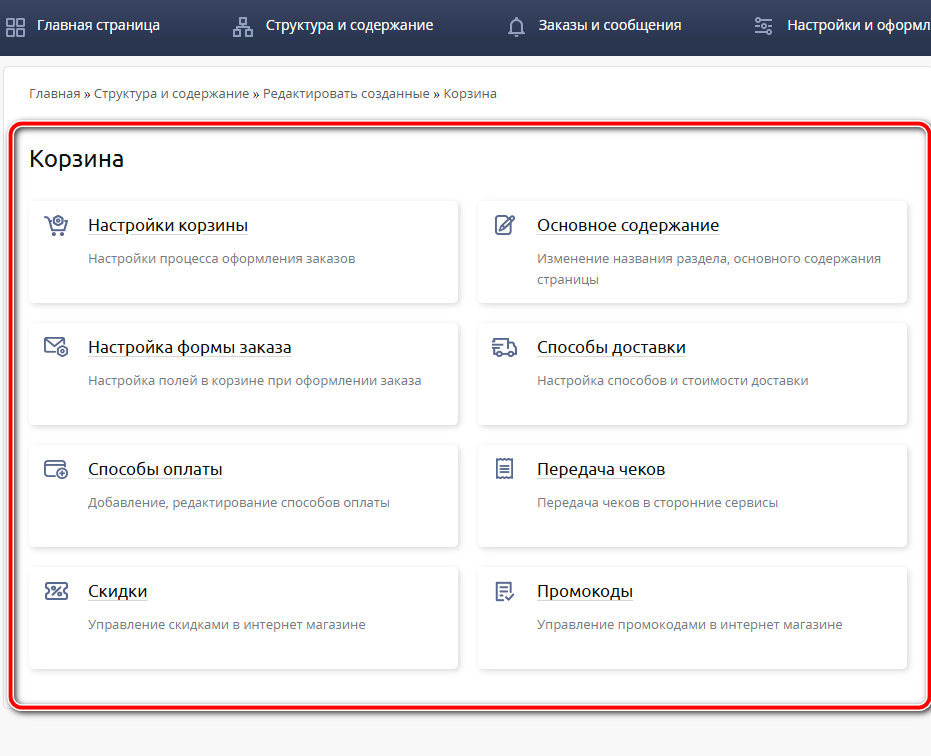This screenshot has height=756, width=931.
Task: Click the shopping cart settings icon
Action: coord(56,225)
